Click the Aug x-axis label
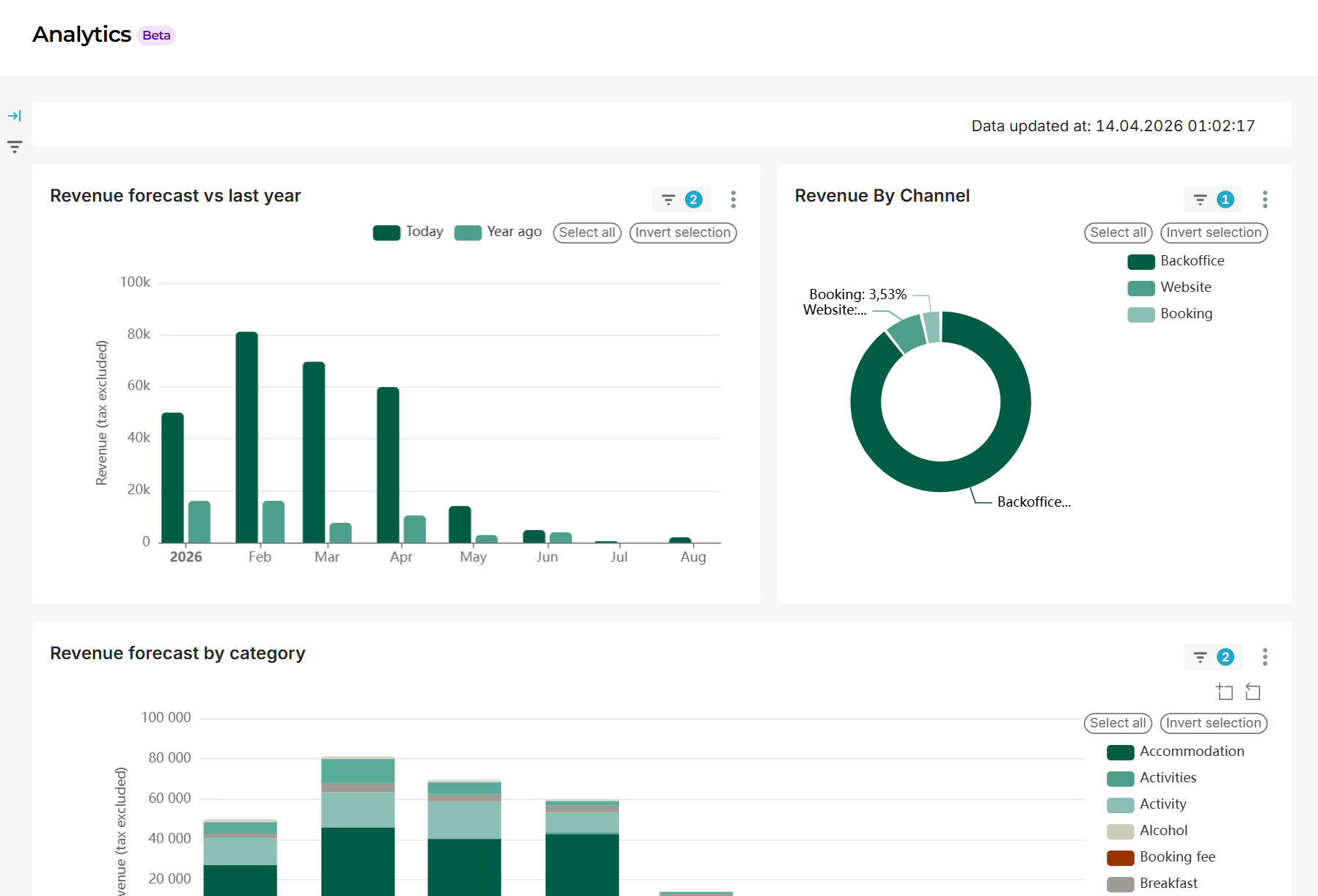 click(x=693, y=557)
